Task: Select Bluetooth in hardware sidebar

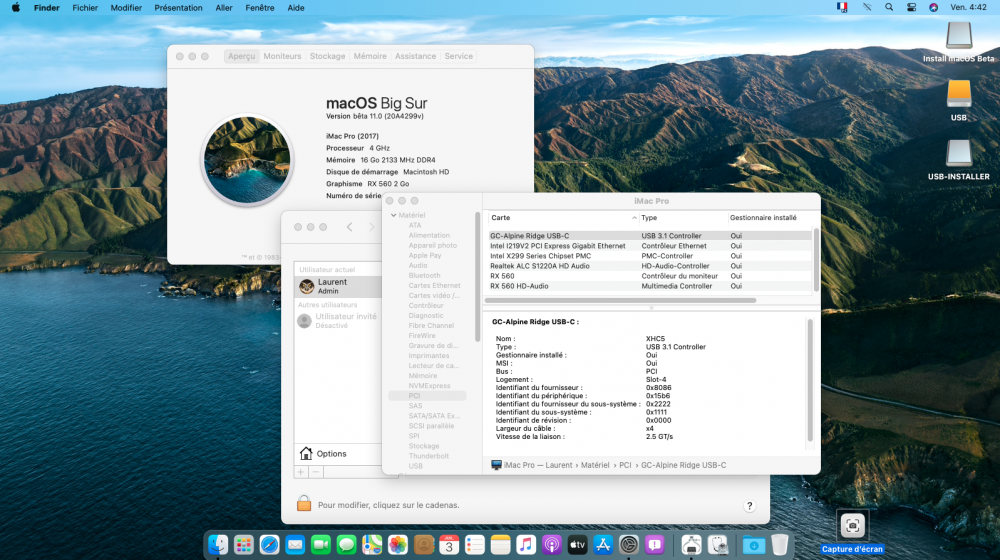Action: tap(424, 276)
